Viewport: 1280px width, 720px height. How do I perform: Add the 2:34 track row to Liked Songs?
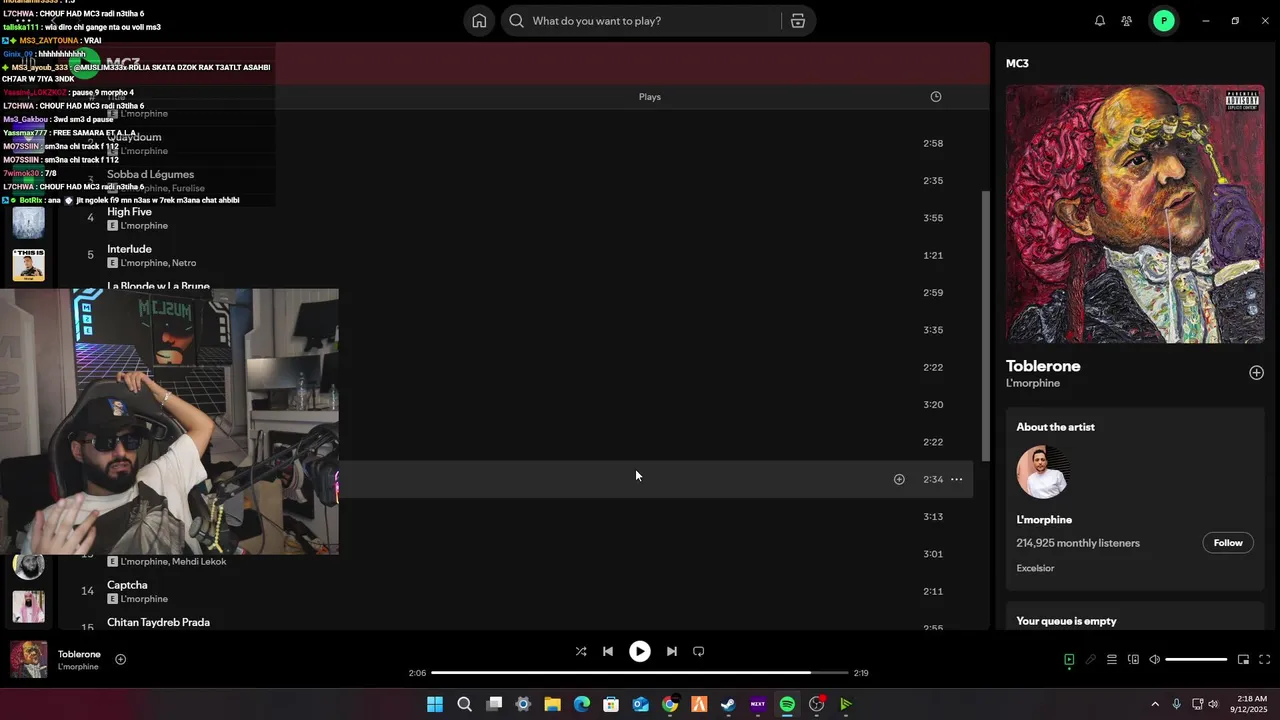(x=899, y=480)
